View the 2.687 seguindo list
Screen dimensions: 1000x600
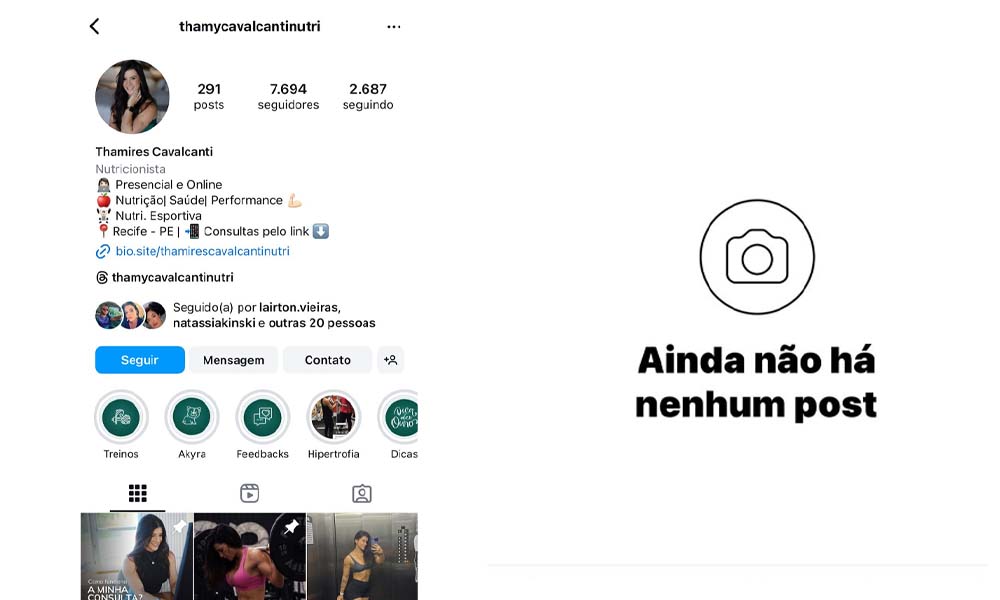click(368, 96)
